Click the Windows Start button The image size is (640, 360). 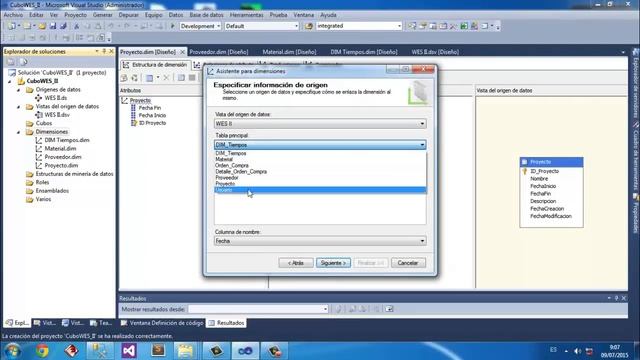[12, 351]
